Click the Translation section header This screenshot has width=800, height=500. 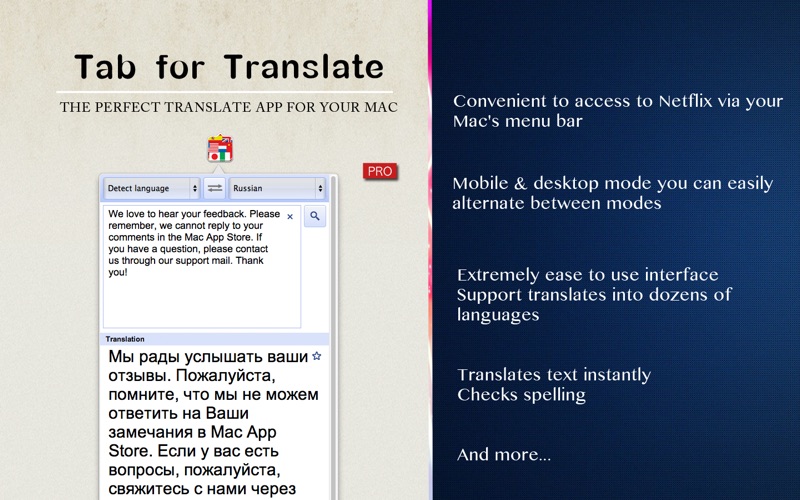pos(214,339)
